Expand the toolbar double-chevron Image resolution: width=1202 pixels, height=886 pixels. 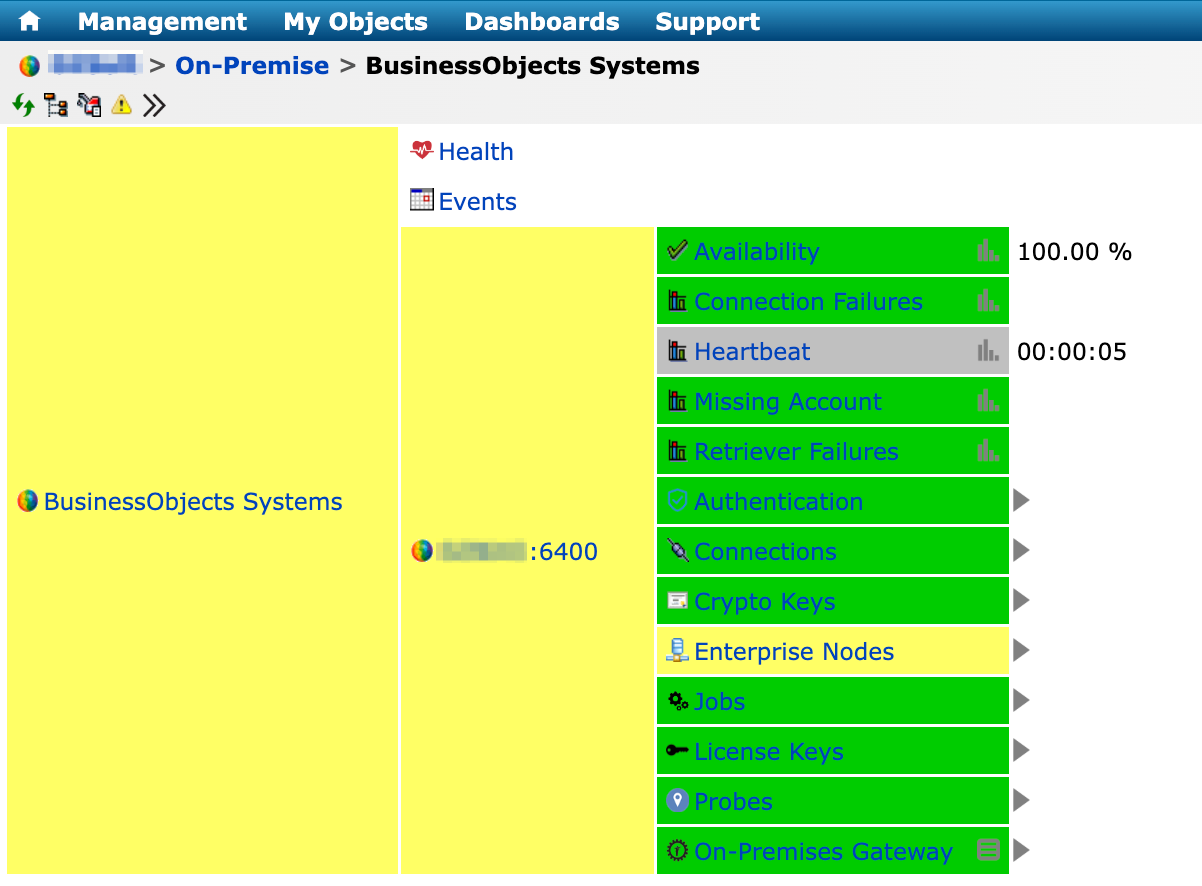click(154, 104)
